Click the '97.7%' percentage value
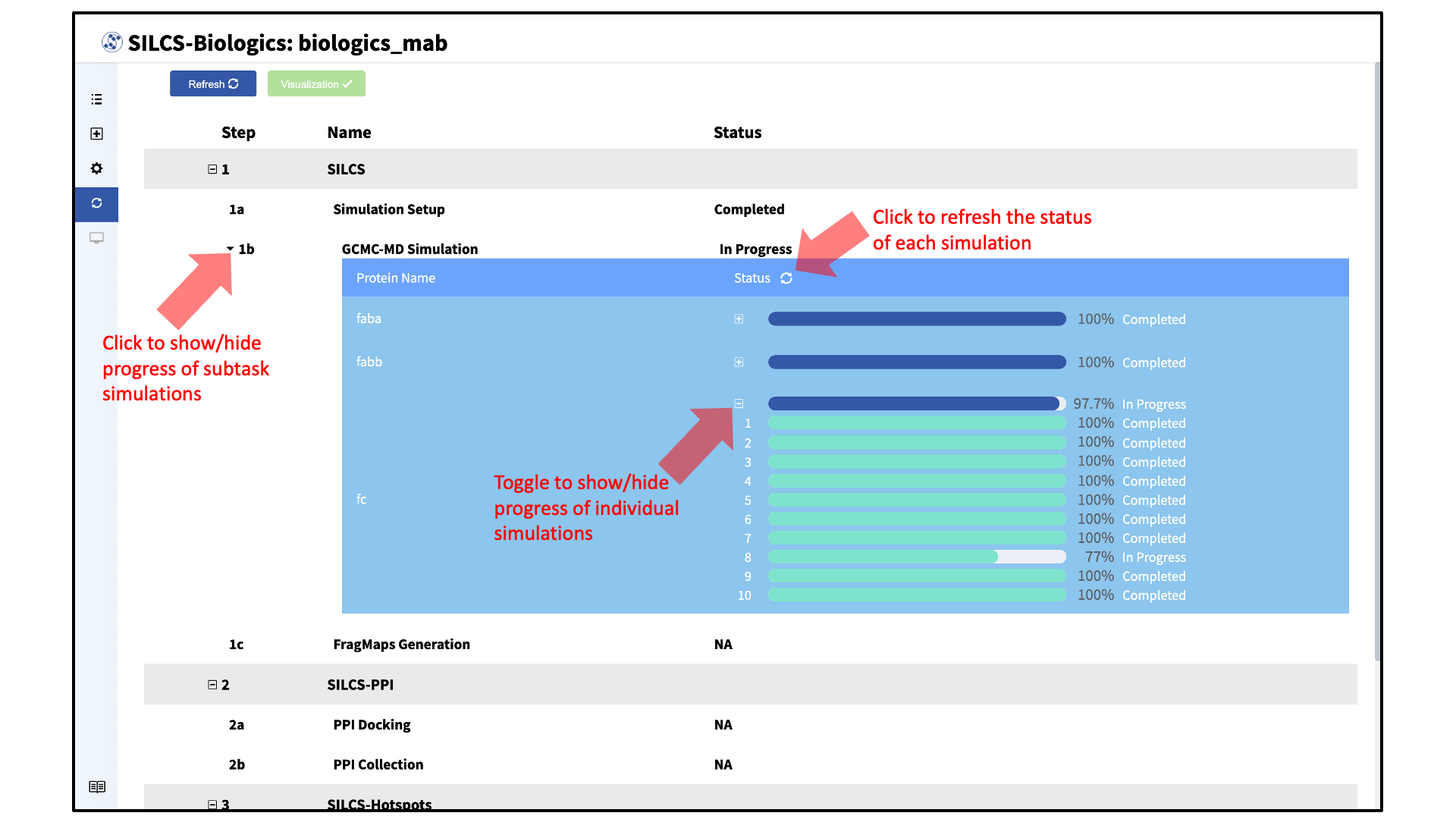1456x819 pixels. [1094, 403]
